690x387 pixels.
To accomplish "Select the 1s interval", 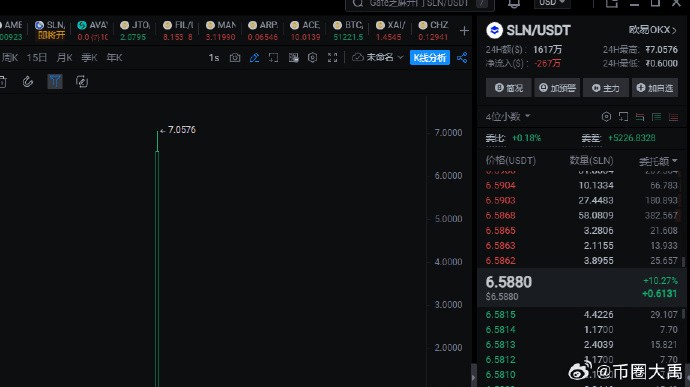I will (214, 58).
